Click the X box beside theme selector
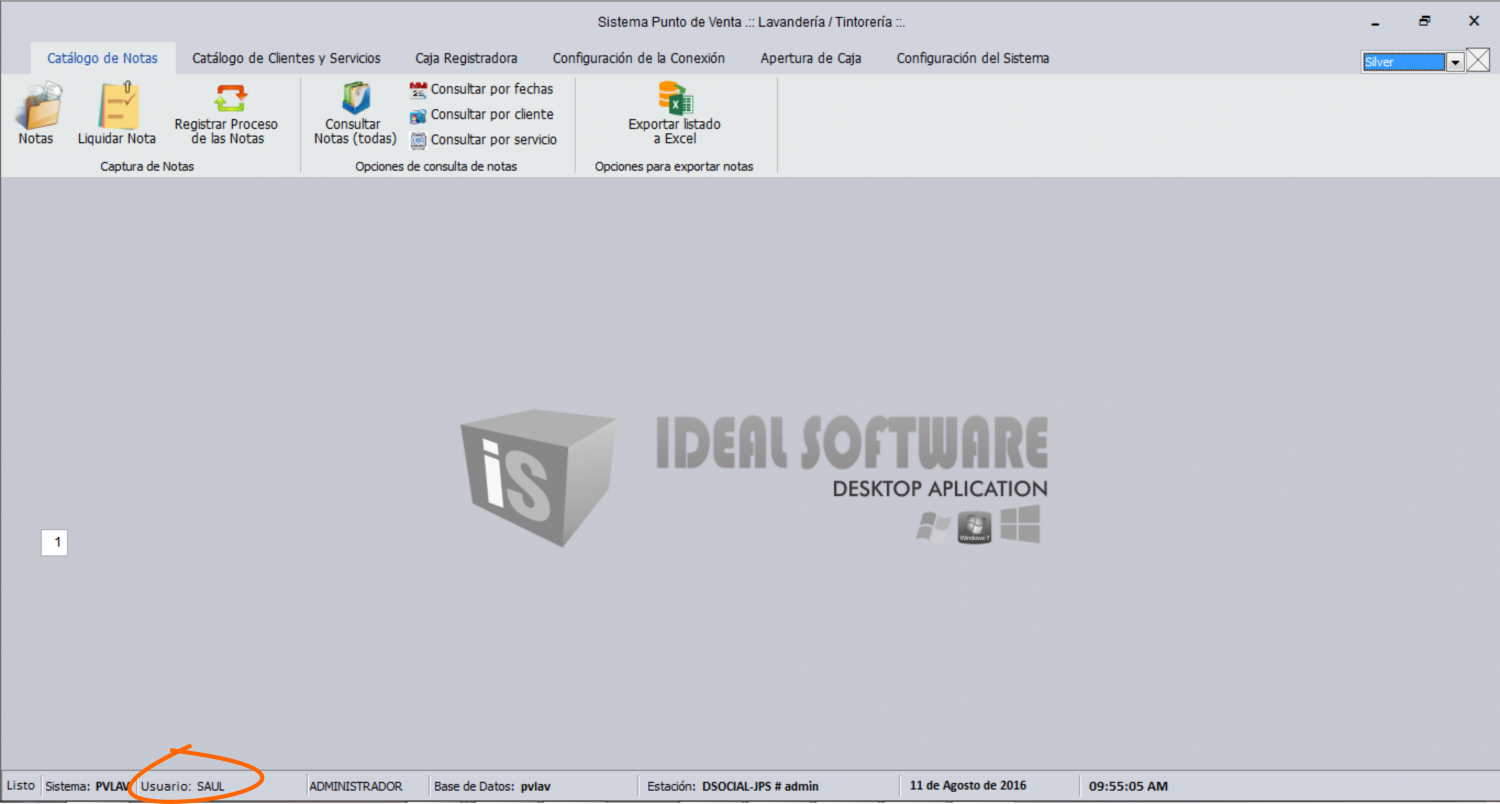The width and height of the screenshot is (1500, 804). [1478, 61]
